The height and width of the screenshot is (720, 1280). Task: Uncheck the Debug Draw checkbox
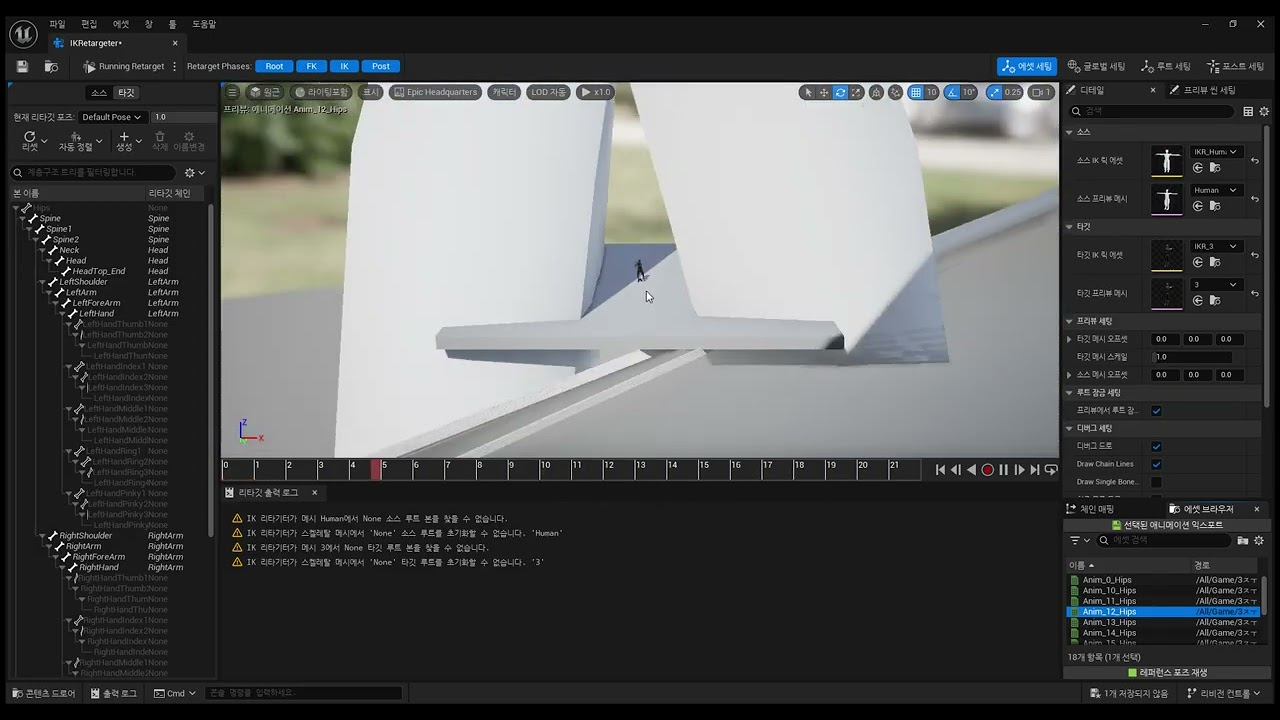pyautogui.click(x=1156, y=446)
